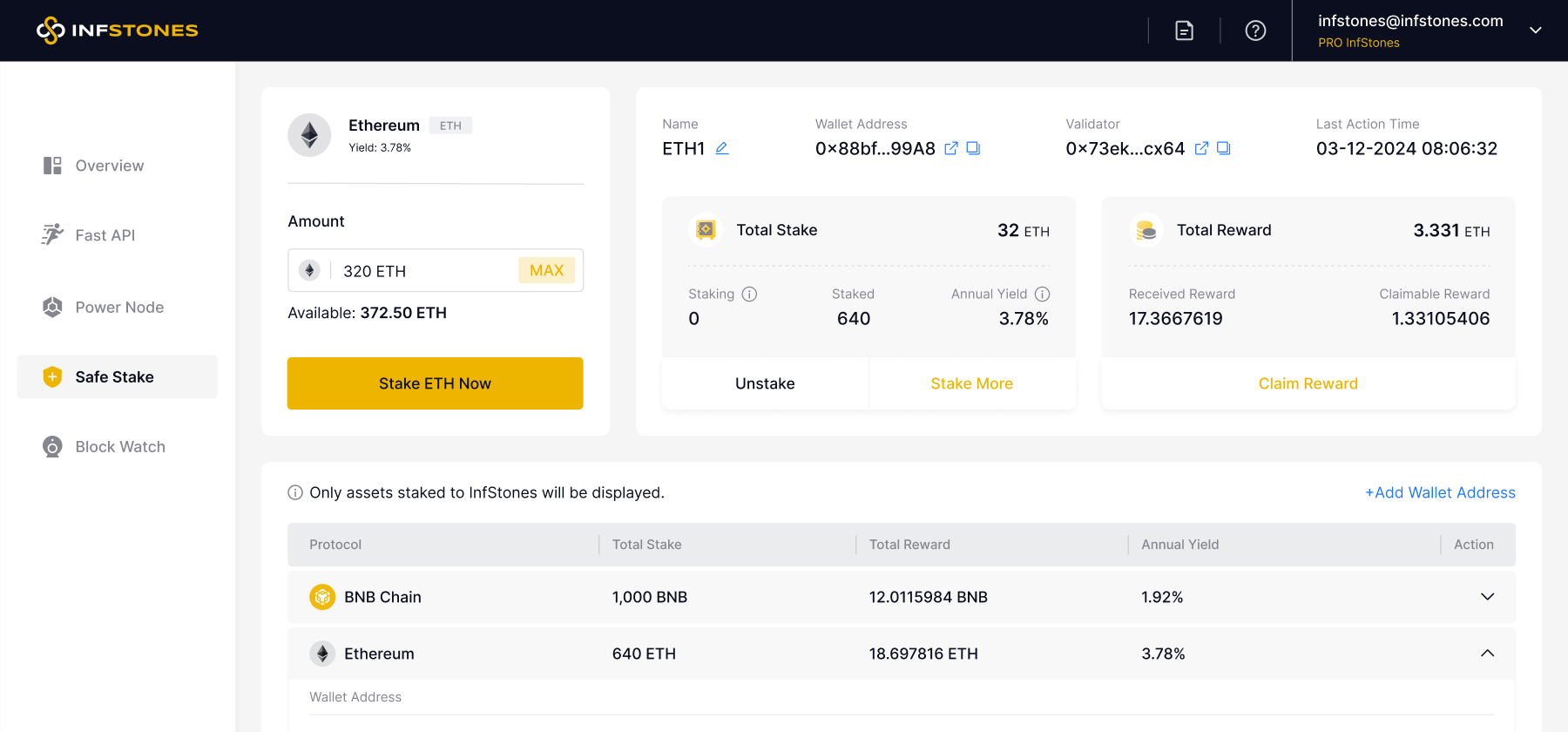Copy validator address using copy icon
1568x732 pixels.
(x=1223, y=148)
